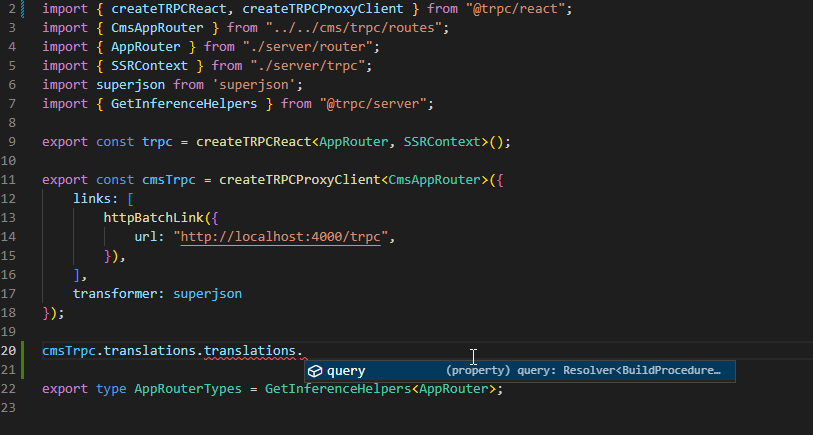This screenshot has width=813, height=435.
Task: Click the Resolver type detail in suggestion
Action: pyautogui.click(x=583, y=371)
